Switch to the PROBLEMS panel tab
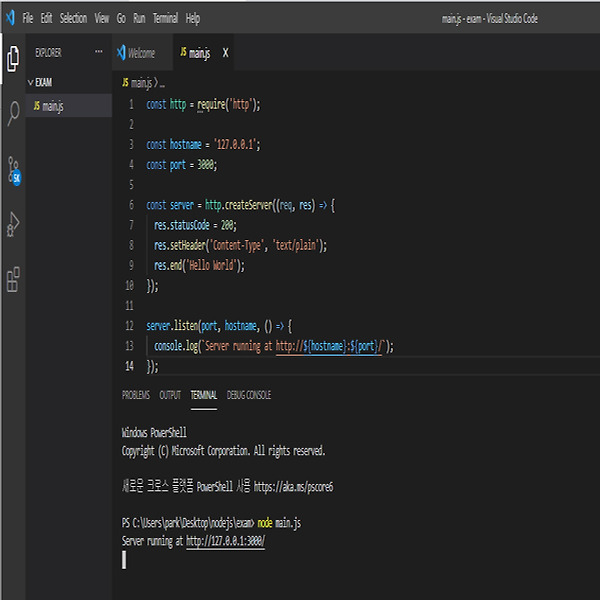 [x=136, y=395]
